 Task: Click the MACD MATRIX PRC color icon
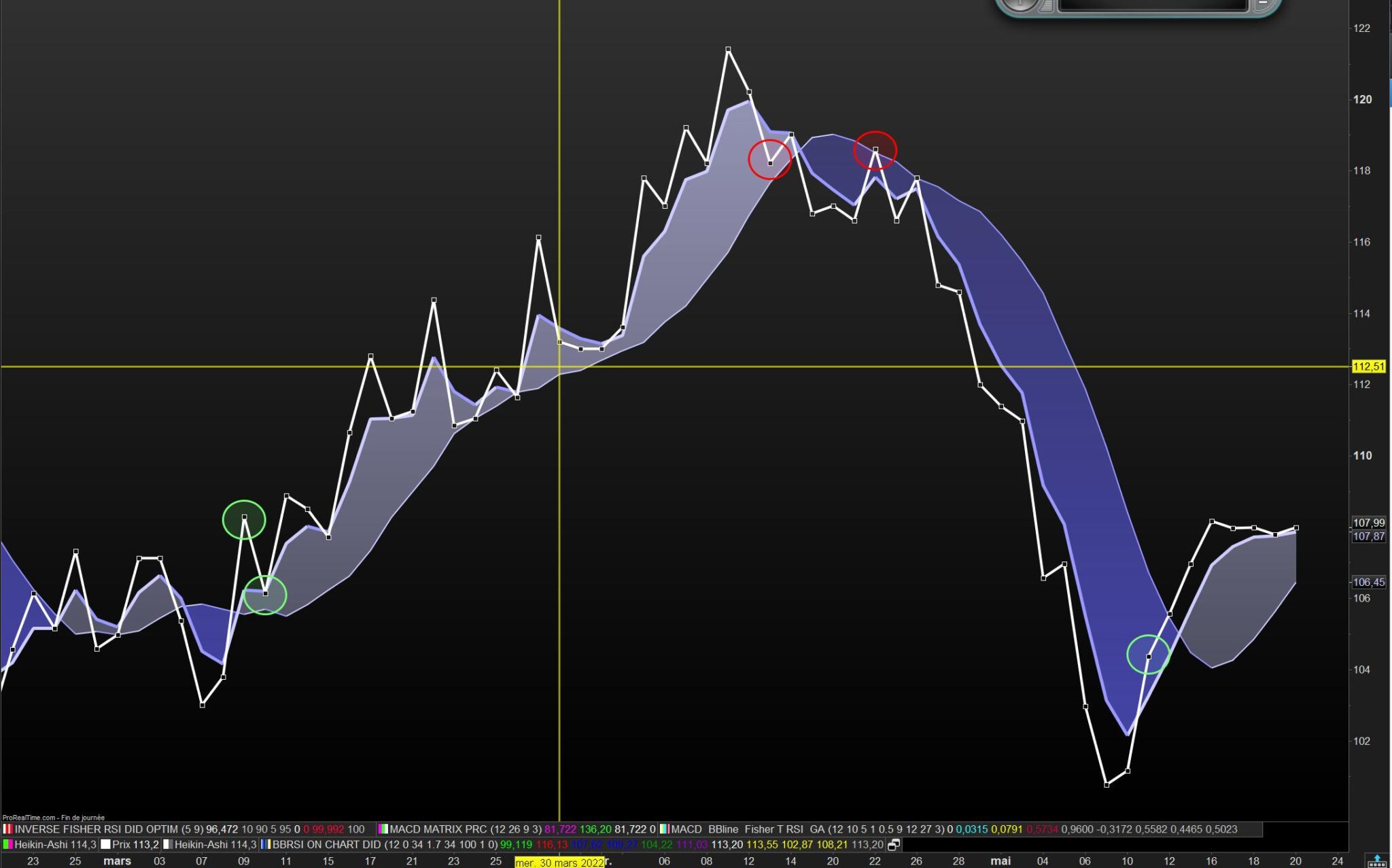(x=383, y=829)
